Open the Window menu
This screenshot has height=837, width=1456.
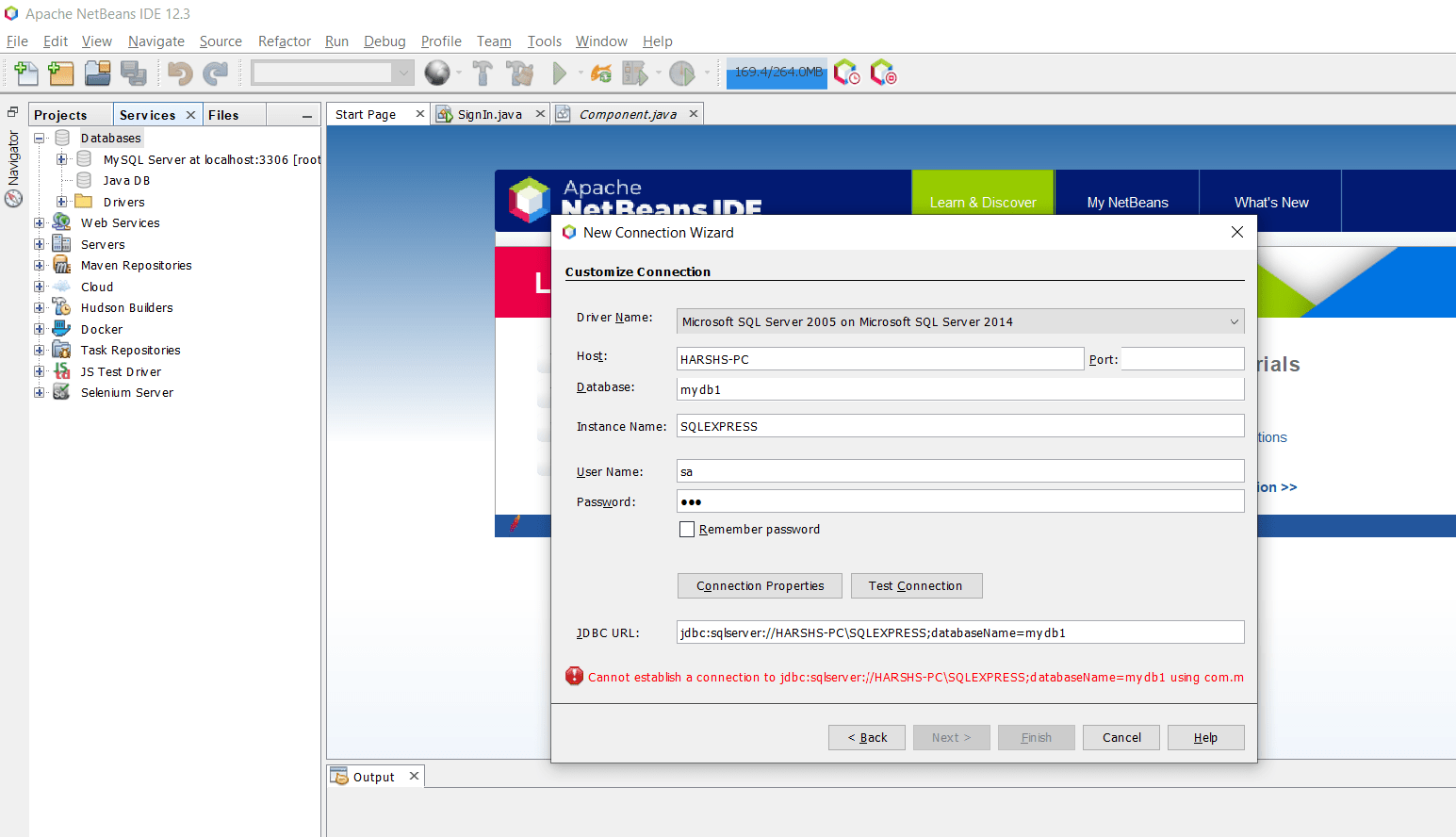tap(601, 41)
